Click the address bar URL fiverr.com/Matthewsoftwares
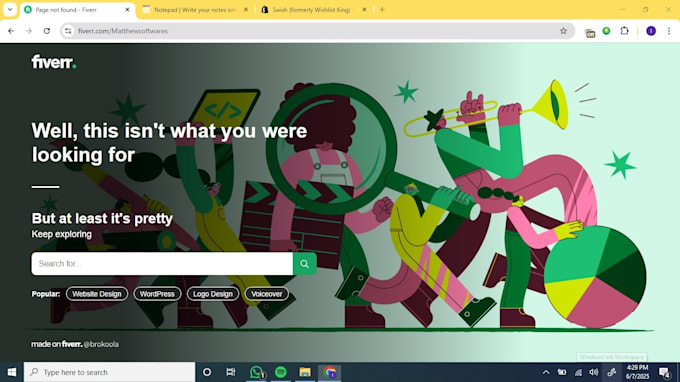Screen dimensions: 680x382 point(123,31)
